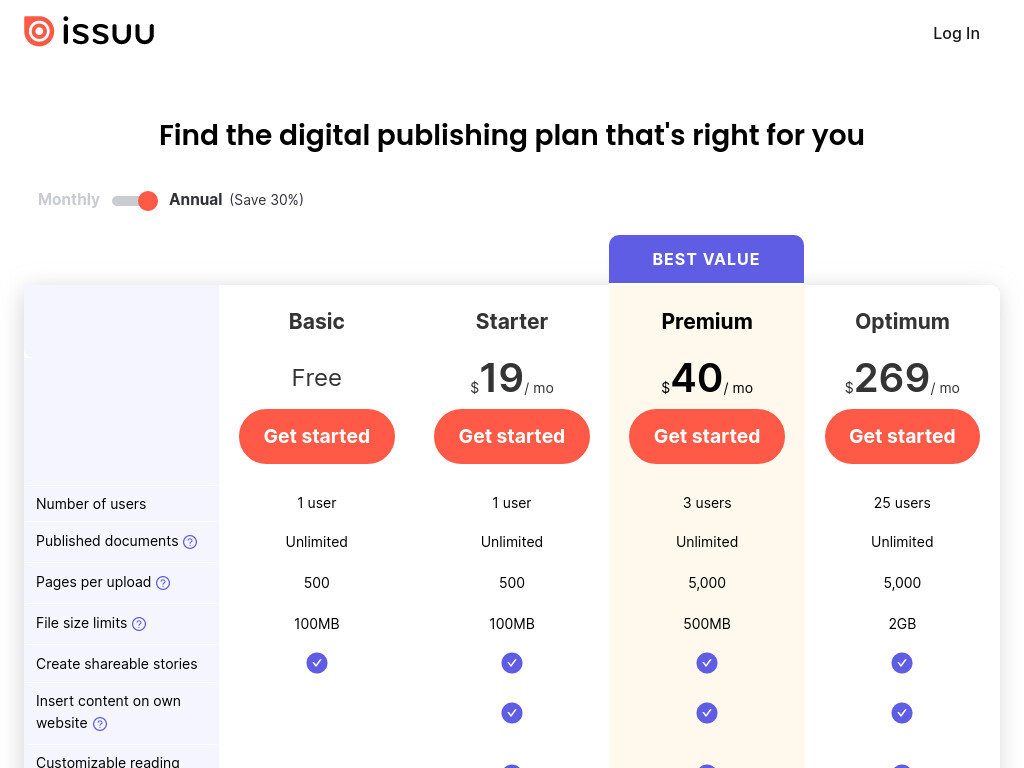Select Annual billing option
Image resolution: width=1024 pixels, height=768 pixels.
point(195,199)
